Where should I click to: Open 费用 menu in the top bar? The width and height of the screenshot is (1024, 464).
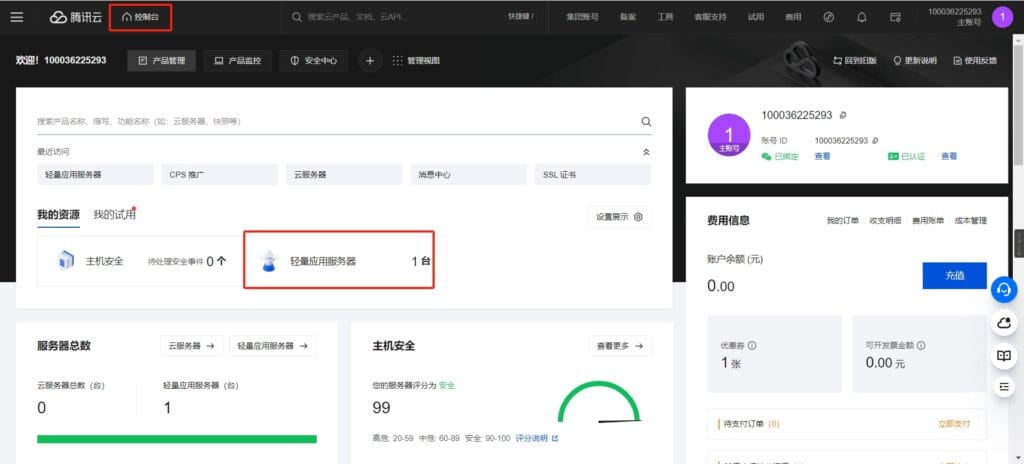(793, 17)
